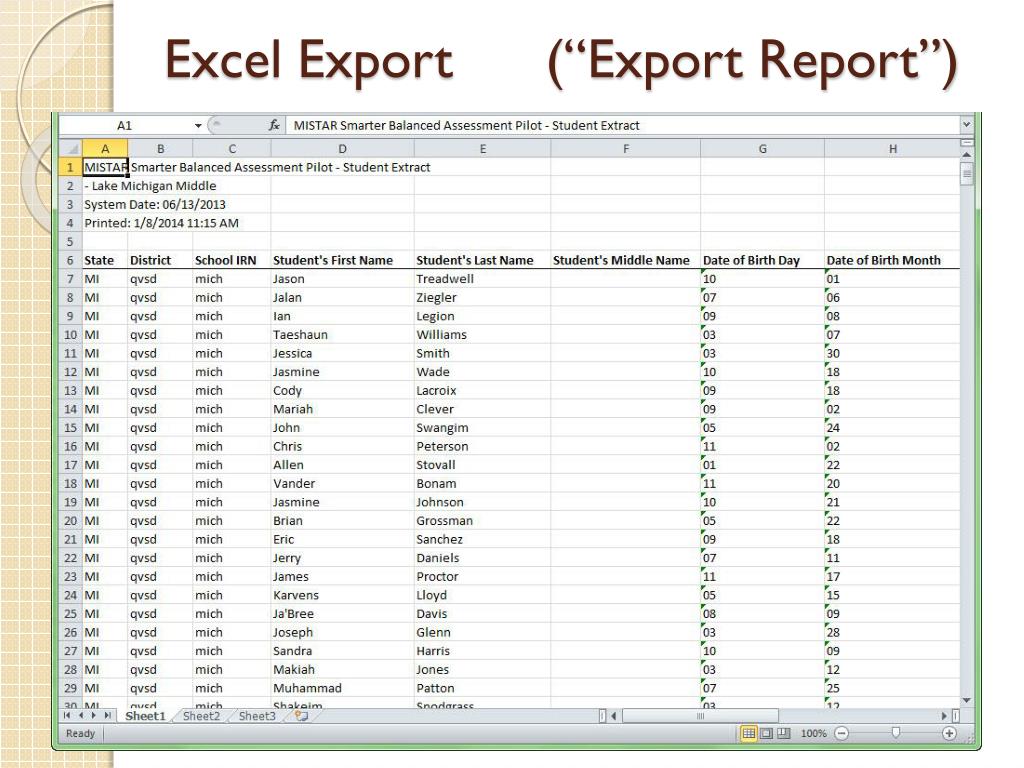Select the title cell A1 starting with MISTAR
The width and height of the screenshot is (1024, 768).
click(105, 167)
